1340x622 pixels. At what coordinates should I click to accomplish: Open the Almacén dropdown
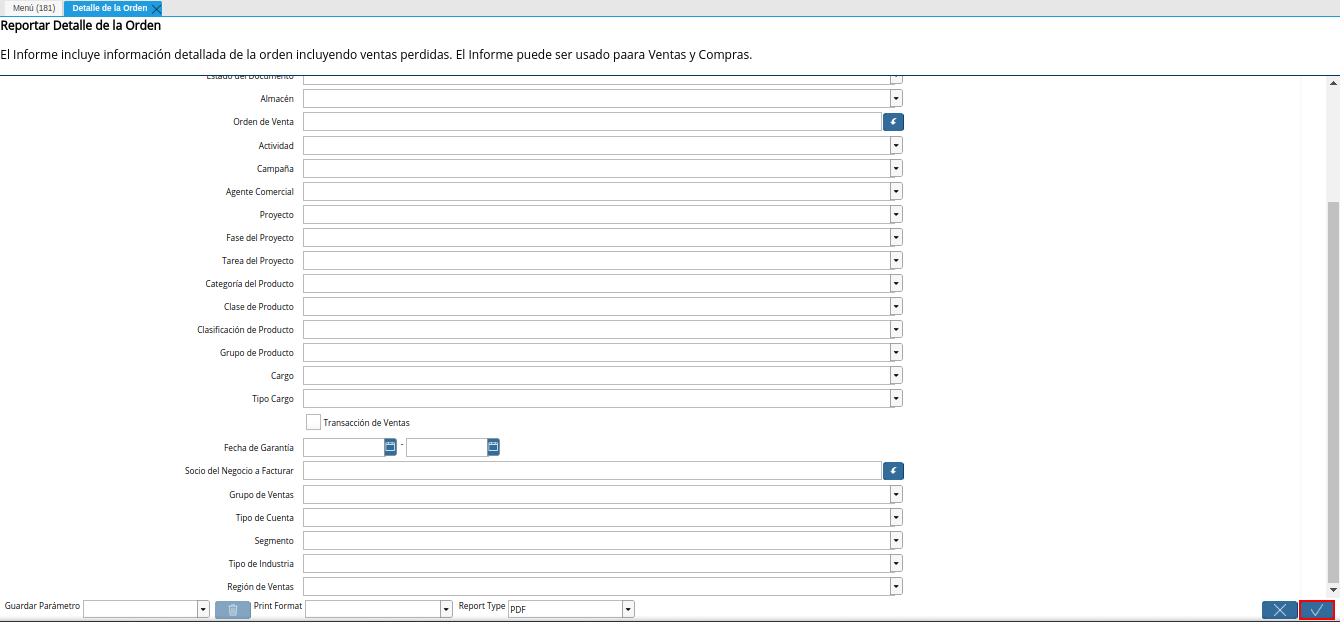896,99
